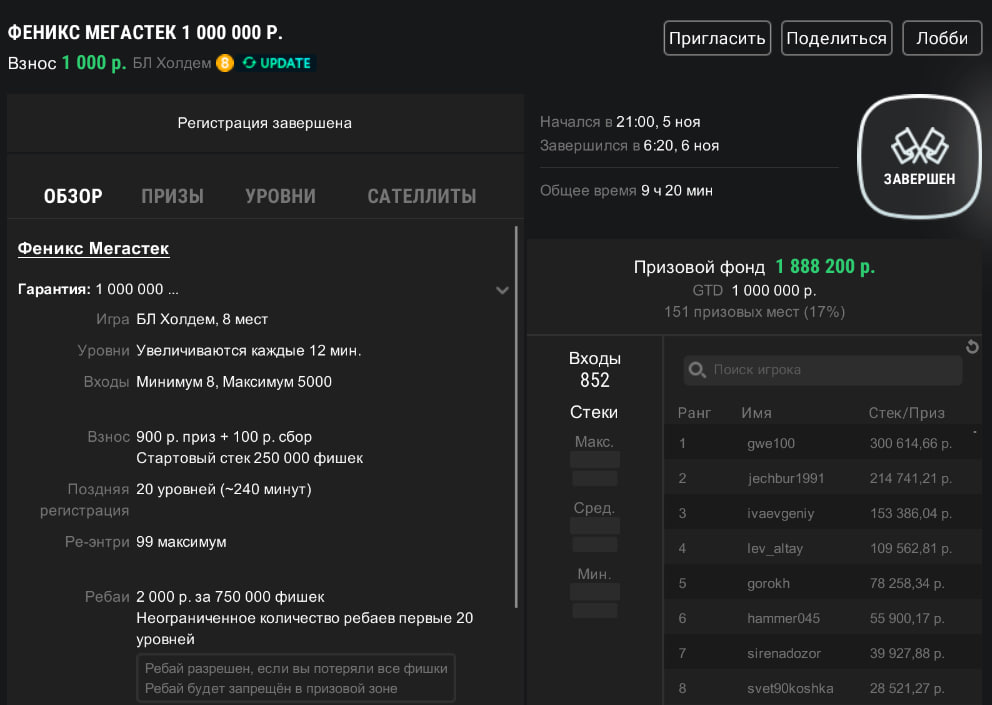Click the magnifier icon in player search

pos(697,370)
